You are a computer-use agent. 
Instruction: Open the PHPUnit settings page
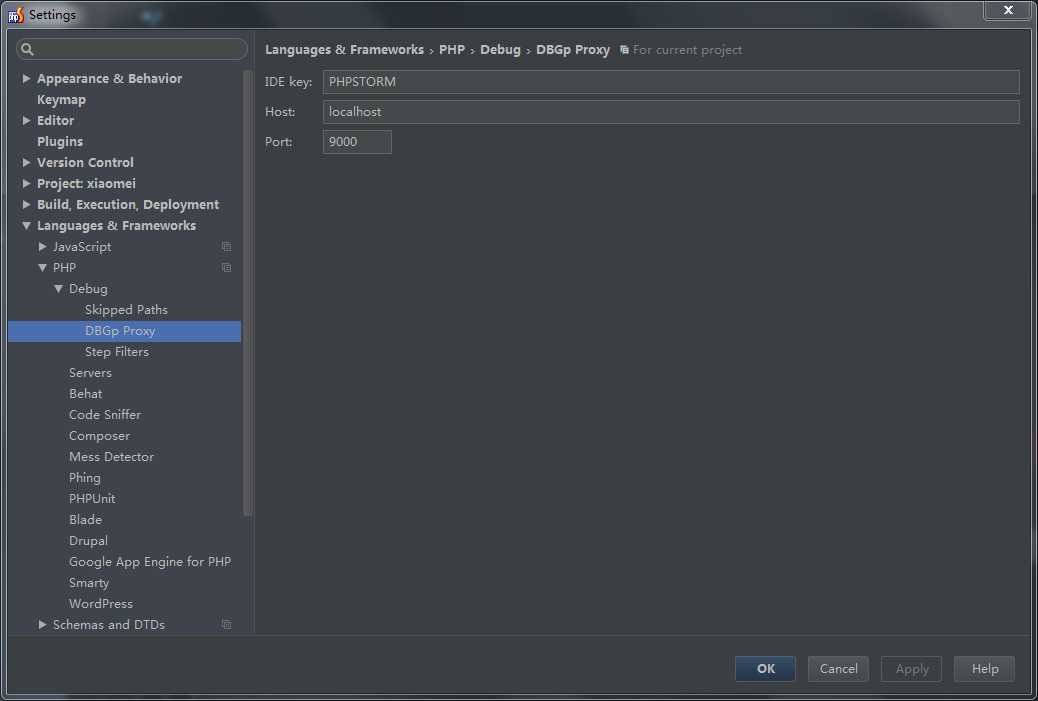click(92, 499)
